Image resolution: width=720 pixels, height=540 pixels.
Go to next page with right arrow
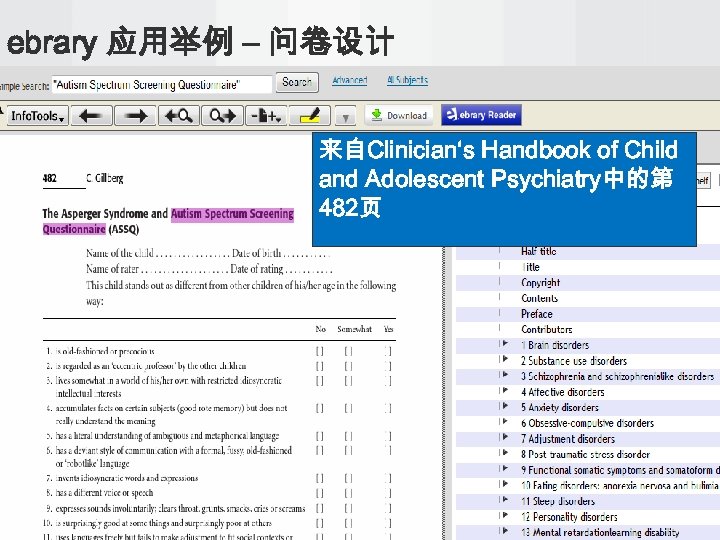(135, 116)
